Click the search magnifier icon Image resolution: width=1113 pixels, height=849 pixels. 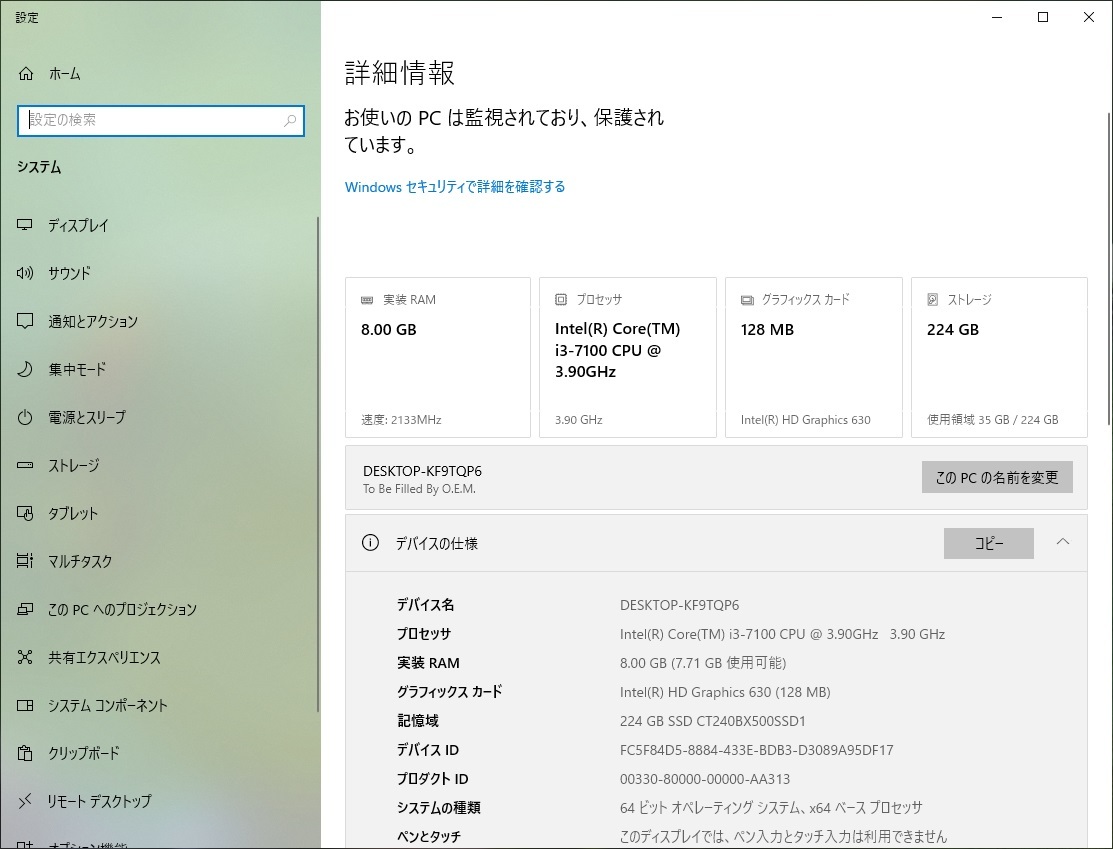point(290,121)
